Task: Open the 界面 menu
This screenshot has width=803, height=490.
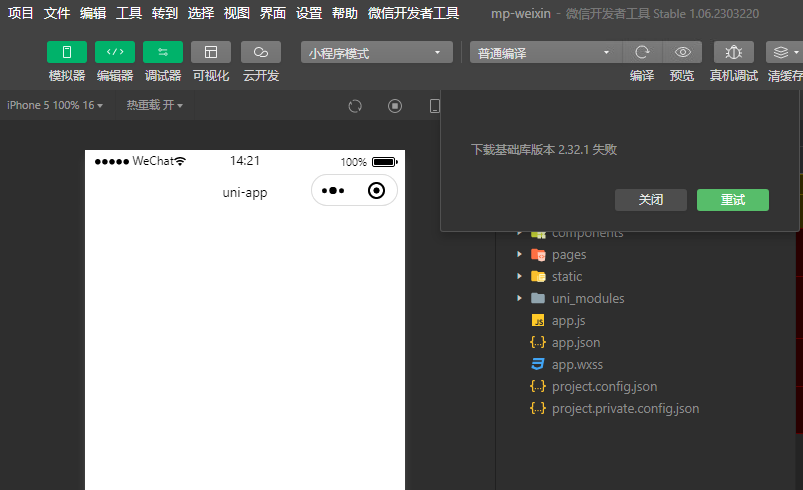Action: tap(272, 13)
